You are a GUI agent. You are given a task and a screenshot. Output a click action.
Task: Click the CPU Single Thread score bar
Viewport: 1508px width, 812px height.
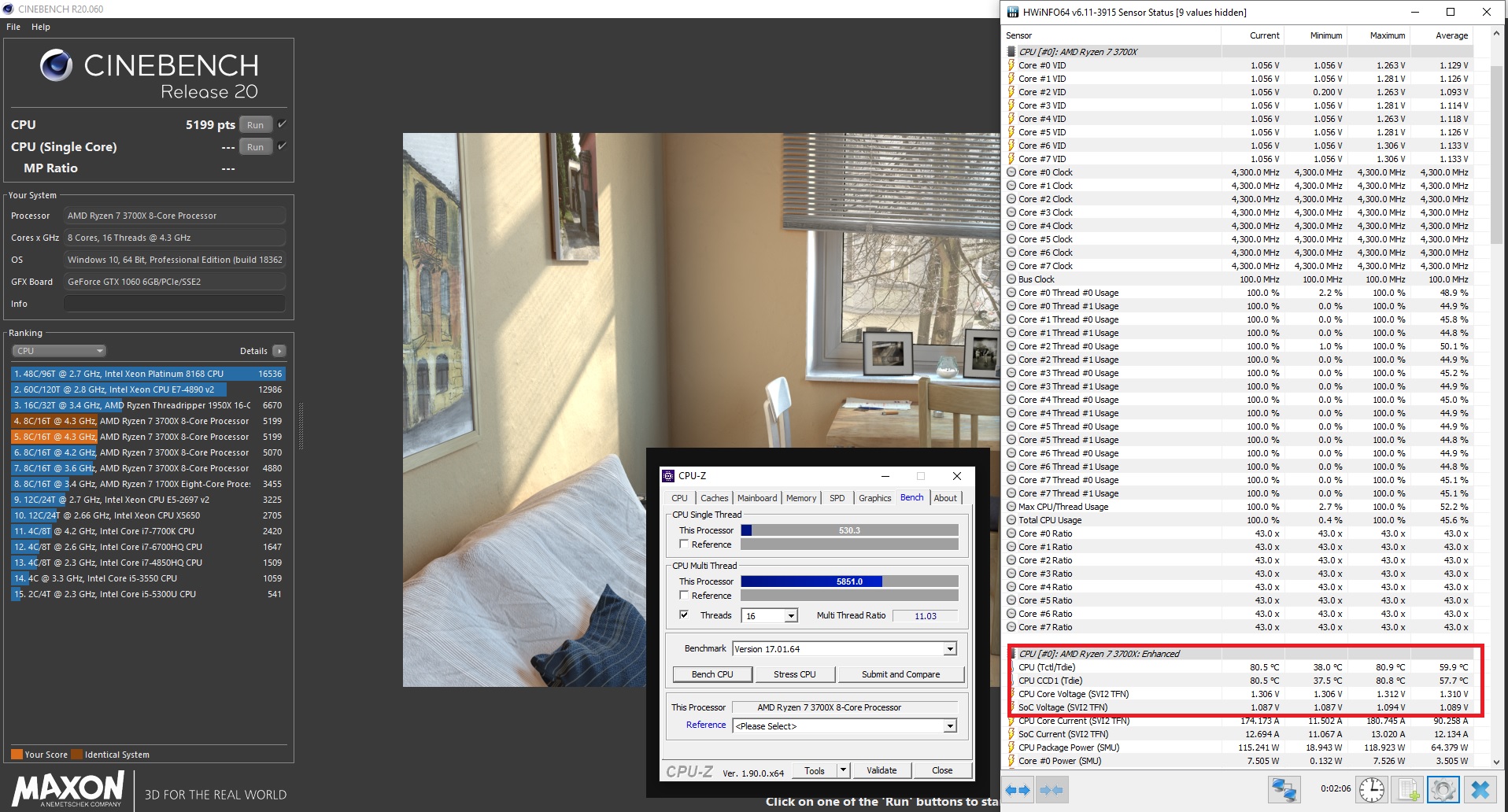tap(849, 530)
